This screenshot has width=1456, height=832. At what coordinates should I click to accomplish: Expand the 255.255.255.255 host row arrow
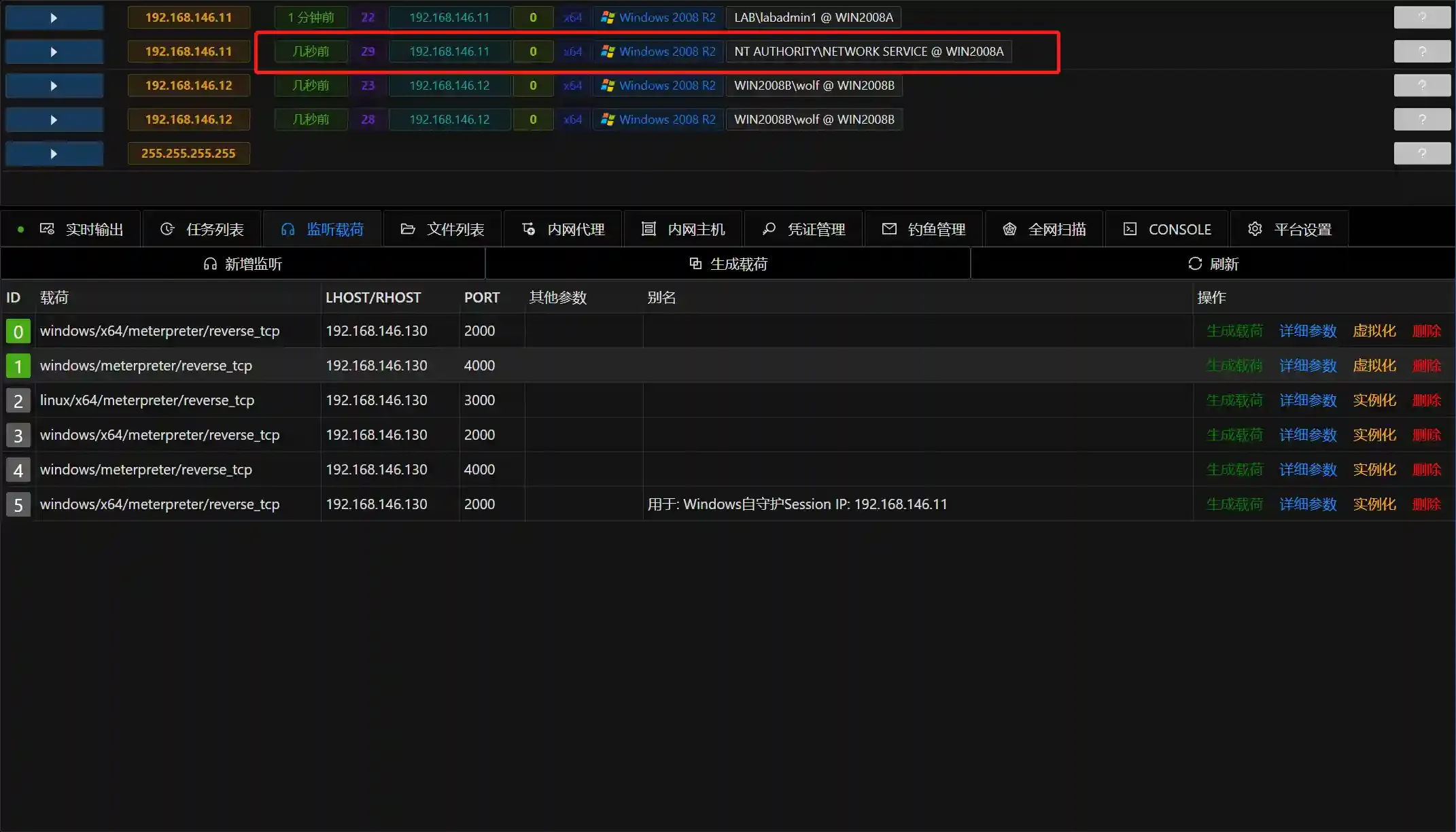54,154
